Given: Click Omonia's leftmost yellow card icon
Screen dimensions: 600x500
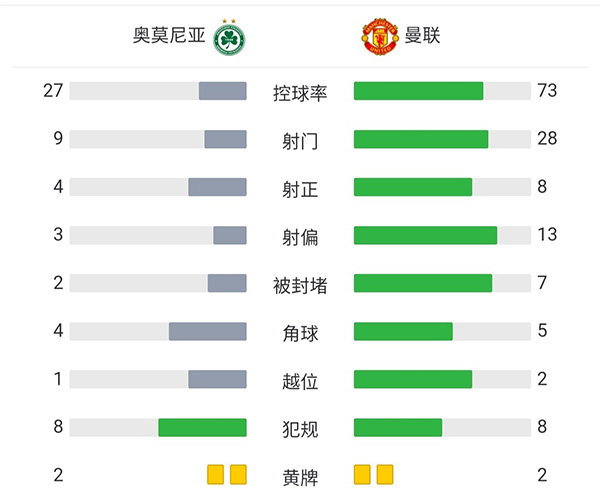Looking at the screenshot, I should pos(216,474).
